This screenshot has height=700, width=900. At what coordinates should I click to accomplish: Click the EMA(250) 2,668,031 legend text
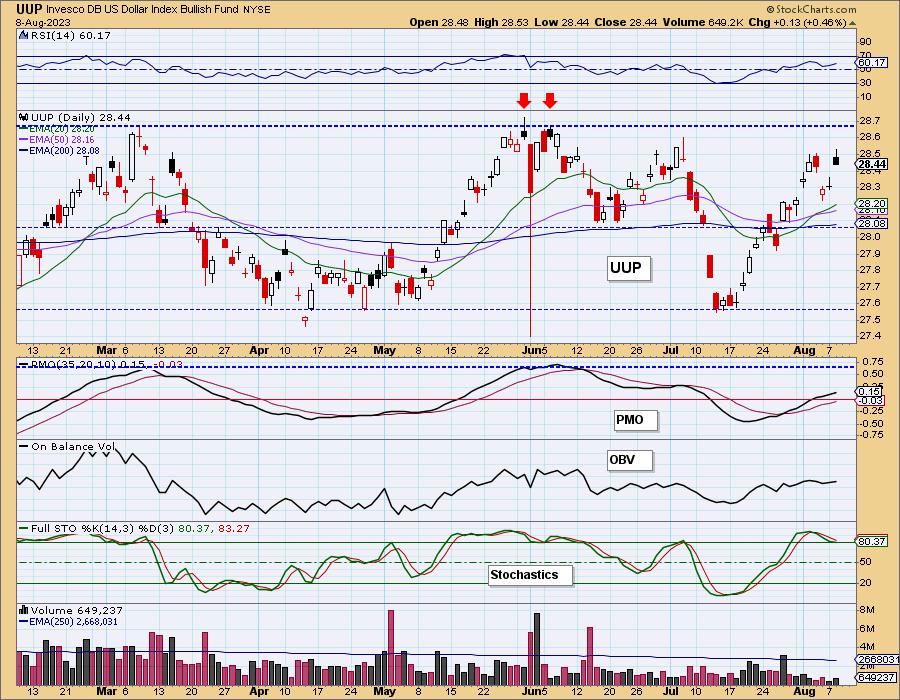(73, 621)
